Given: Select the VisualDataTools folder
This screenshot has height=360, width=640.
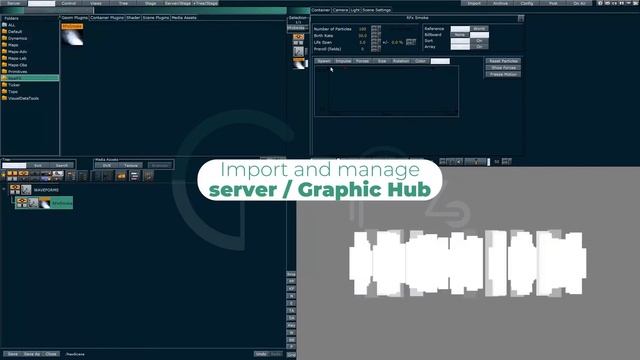Looking at the screenshot, I should tap(23, 98).
